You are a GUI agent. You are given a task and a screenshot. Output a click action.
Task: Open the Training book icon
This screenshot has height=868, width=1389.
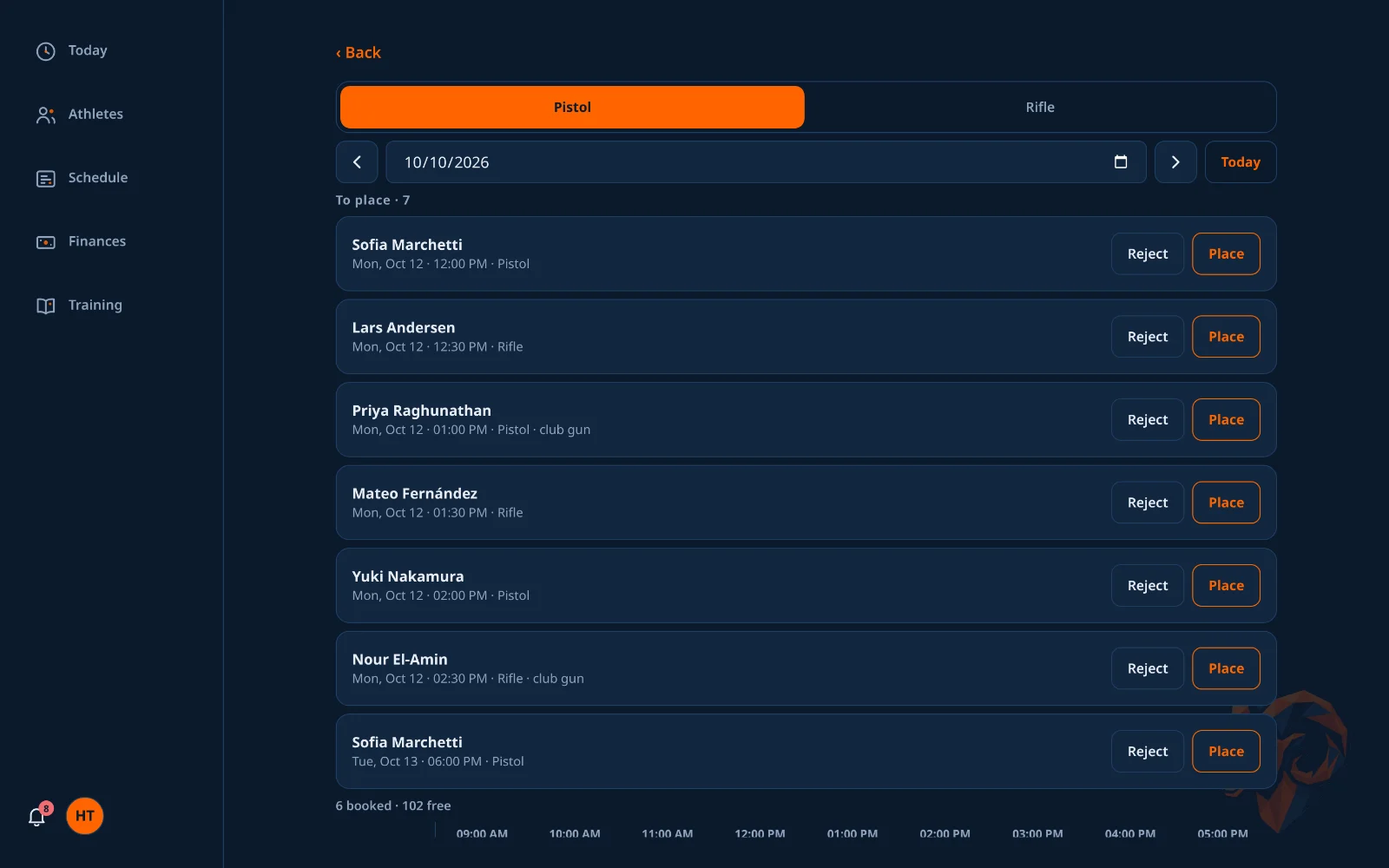[46, 306]
